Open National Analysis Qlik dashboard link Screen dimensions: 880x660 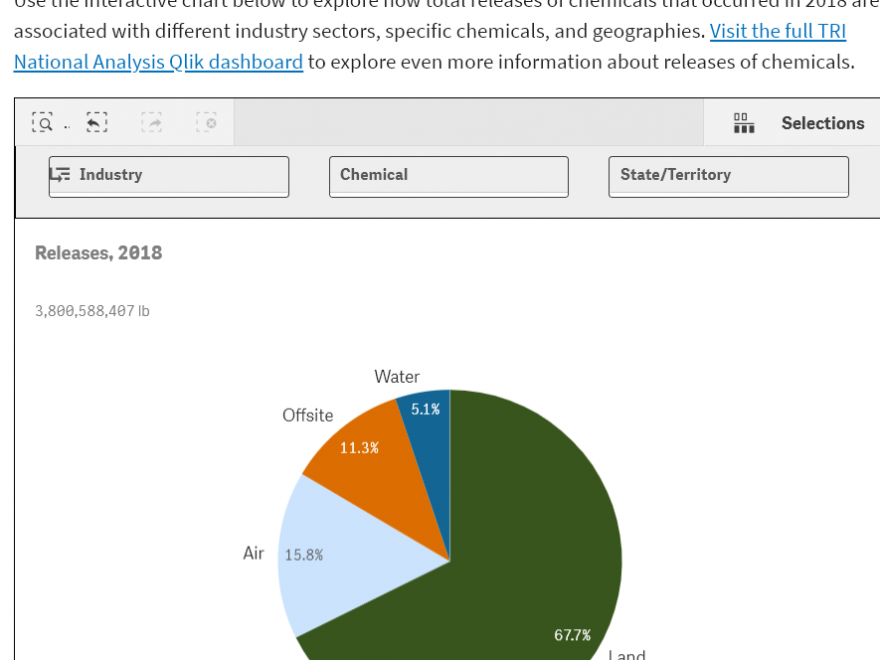(x=158, y=62)
